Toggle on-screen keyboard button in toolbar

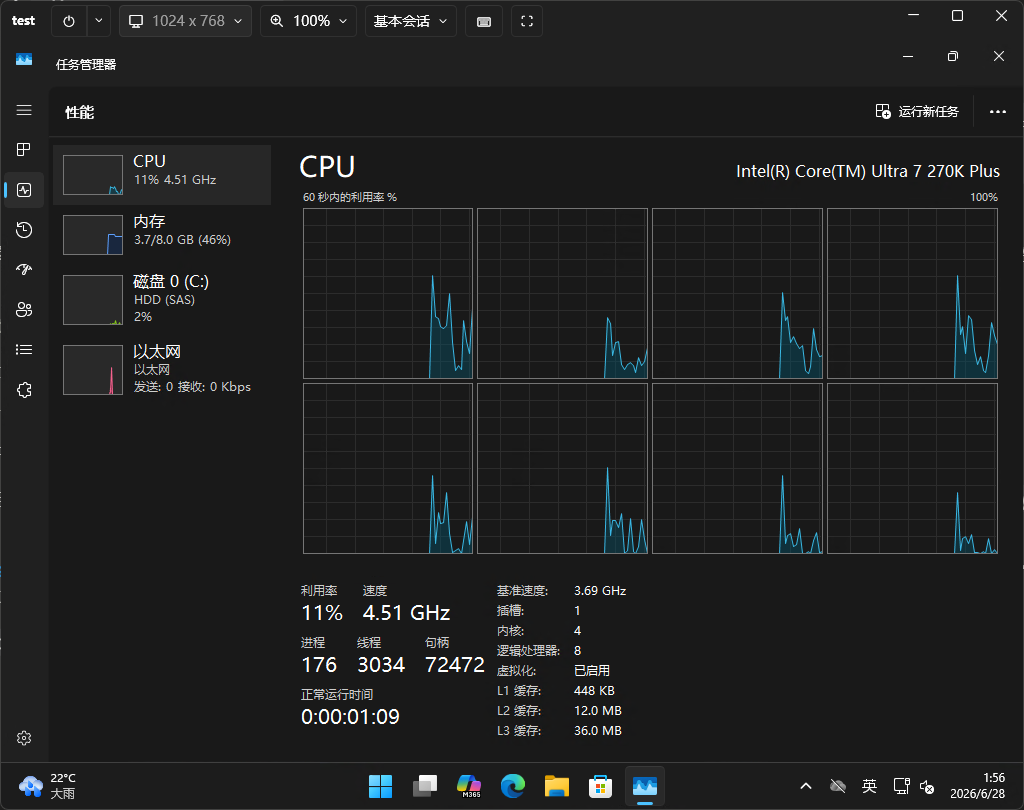pos(484,21)
